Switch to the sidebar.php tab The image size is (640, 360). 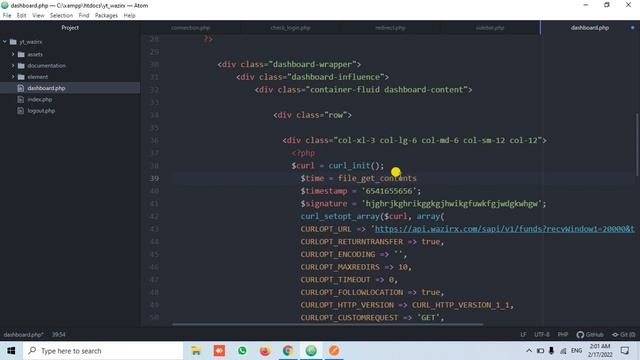pyautogui.click(x=490, y=28)
